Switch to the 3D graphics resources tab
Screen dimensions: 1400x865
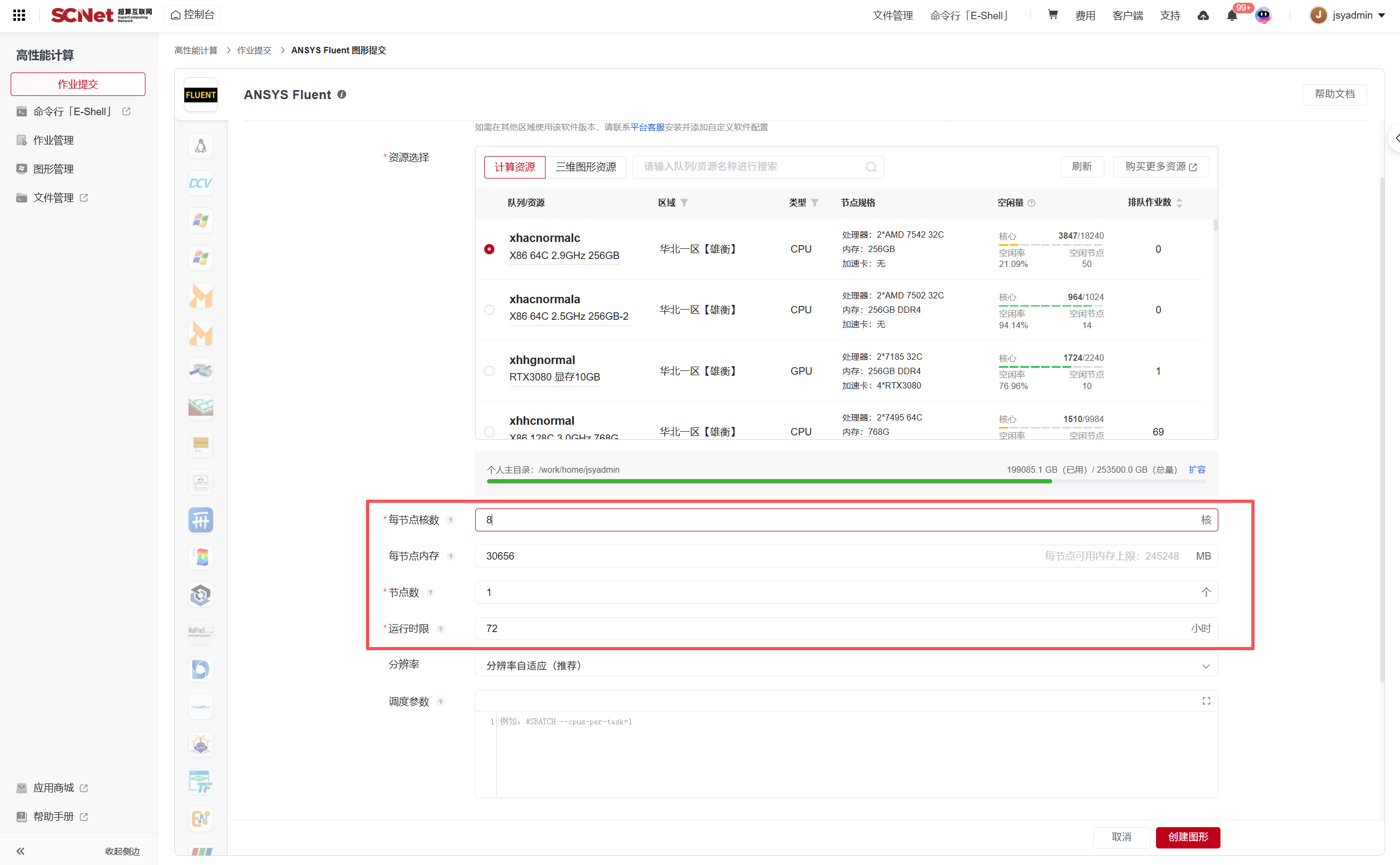point(585,167)
